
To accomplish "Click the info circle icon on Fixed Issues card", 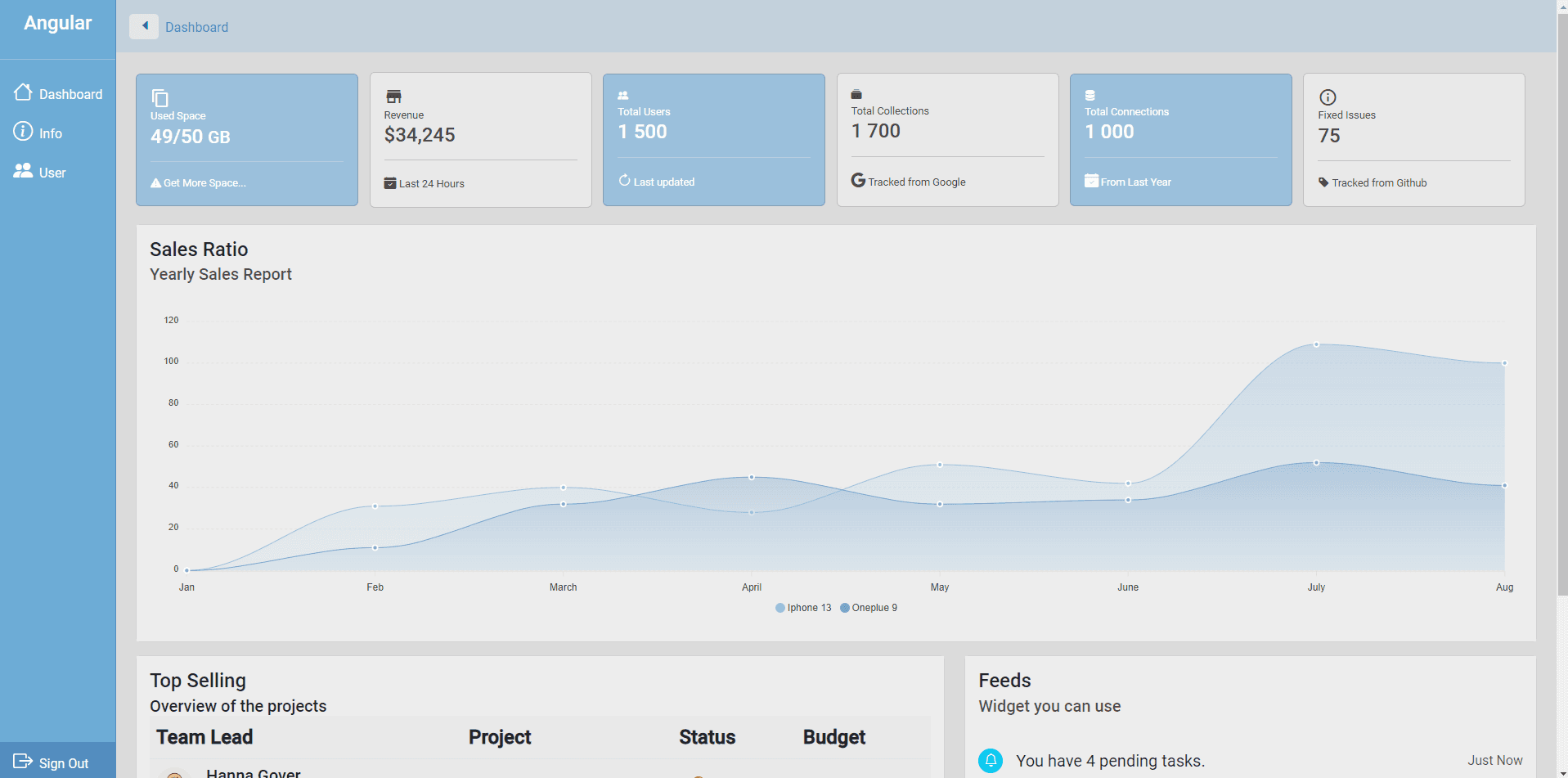I will tap(1328, 96).
